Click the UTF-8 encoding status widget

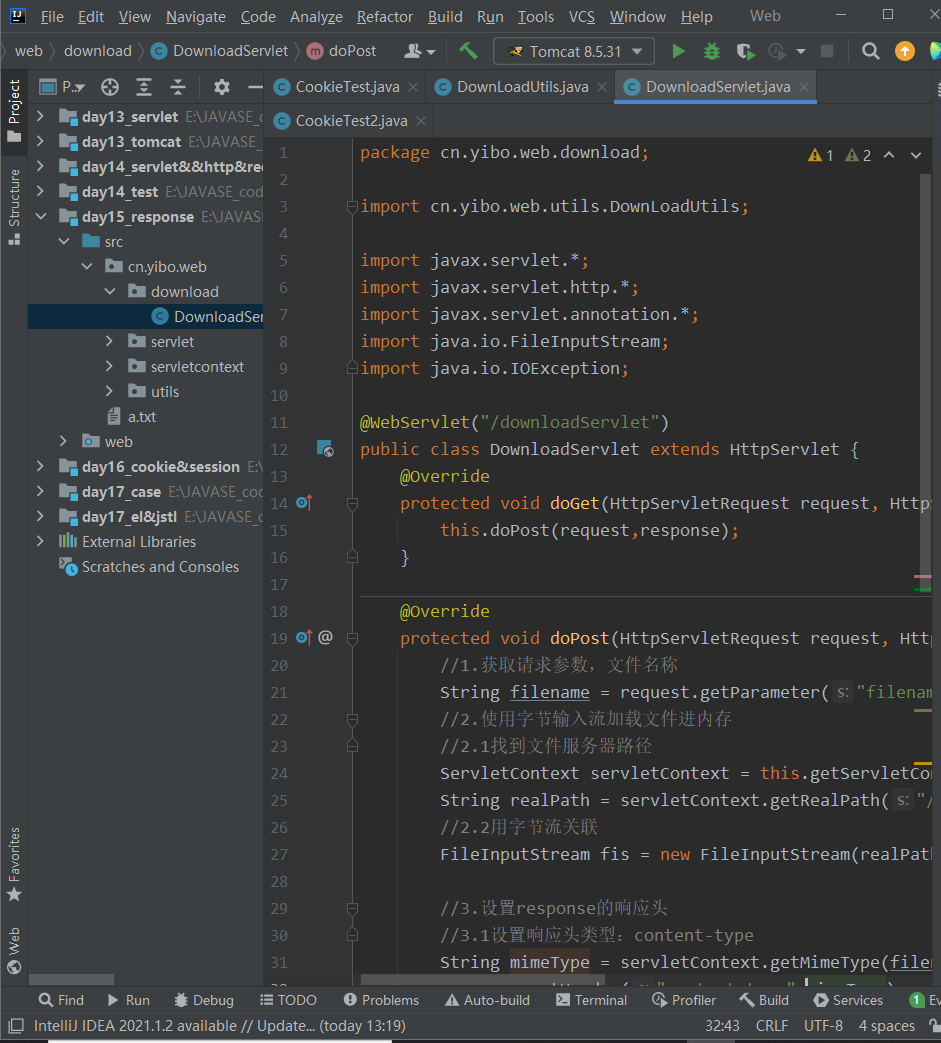click(x=823, y=1026)
